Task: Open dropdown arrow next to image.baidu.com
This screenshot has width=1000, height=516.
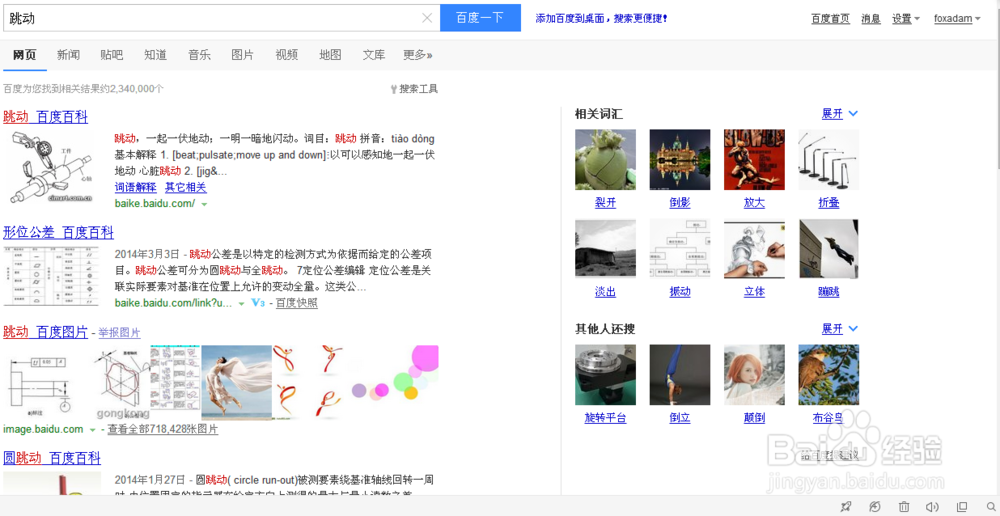Action: [x=93, y=430]
